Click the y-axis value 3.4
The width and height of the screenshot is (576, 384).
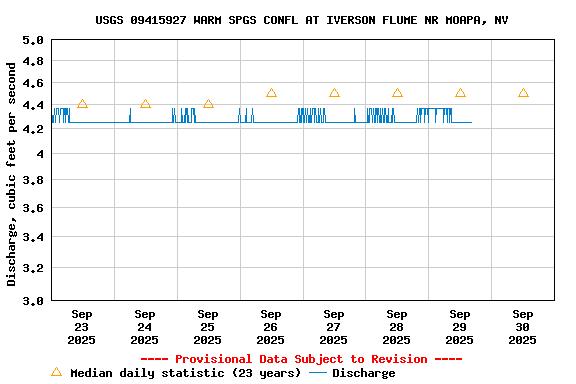coord(33,237)
